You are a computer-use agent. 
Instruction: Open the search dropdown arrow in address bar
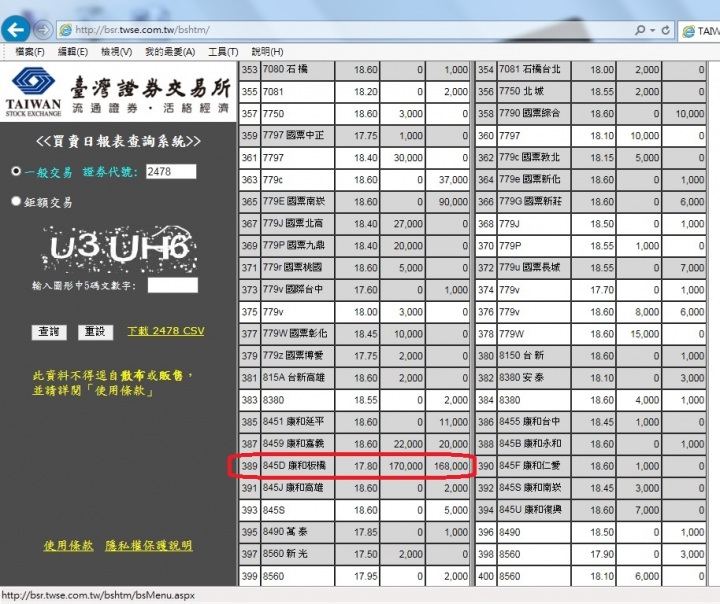tap(652, 30)
